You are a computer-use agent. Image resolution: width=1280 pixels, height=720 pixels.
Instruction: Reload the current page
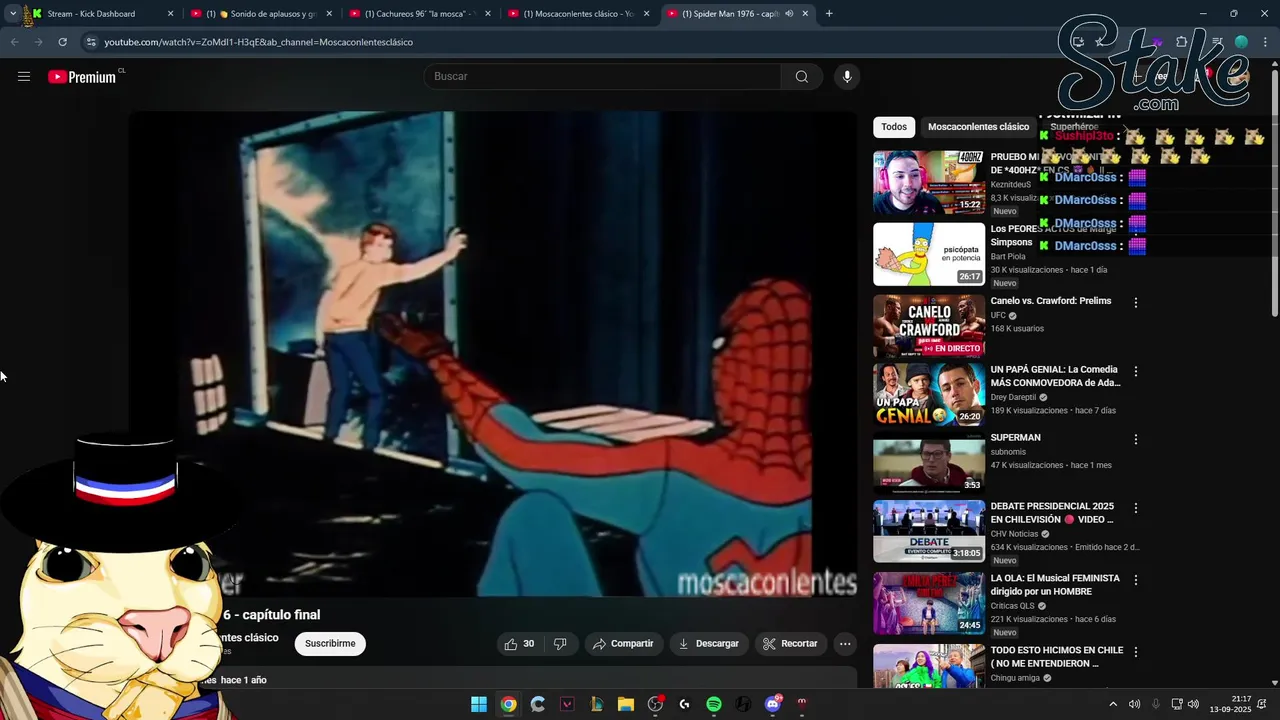click(62, 42)
